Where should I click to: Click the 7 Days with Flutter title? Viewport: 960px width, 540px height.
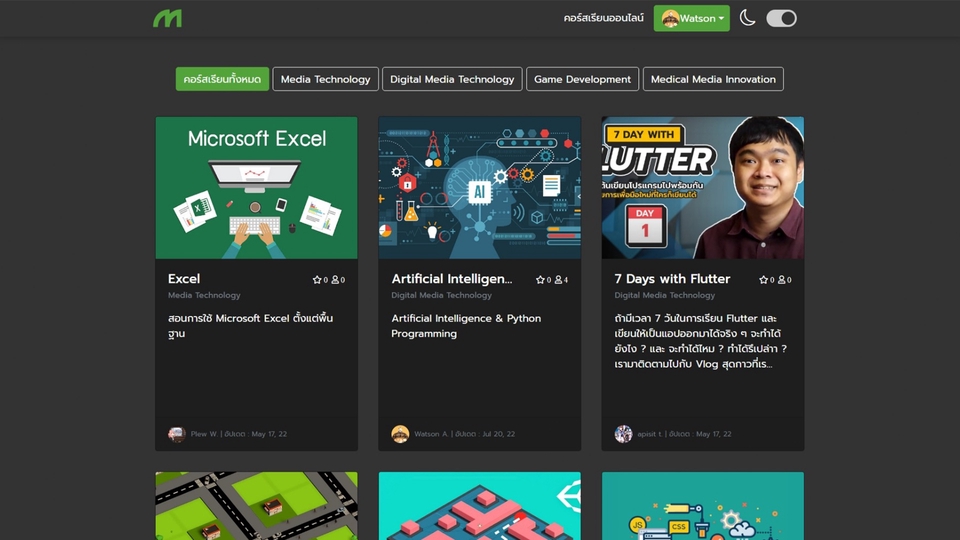pyautogui.click(x=672, y=279)
